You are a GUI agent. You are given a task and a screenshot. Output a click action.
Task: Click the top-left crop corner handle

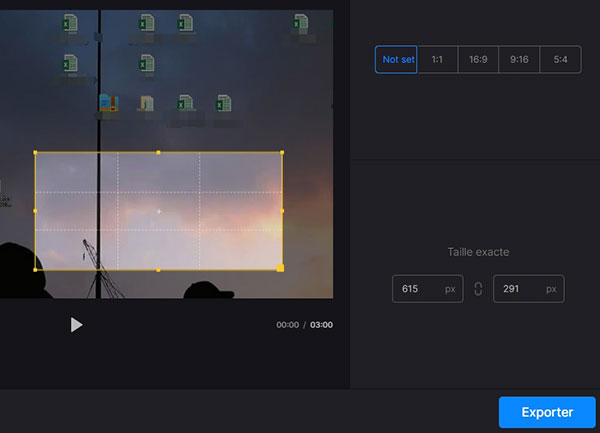click(x=35, y=153)
